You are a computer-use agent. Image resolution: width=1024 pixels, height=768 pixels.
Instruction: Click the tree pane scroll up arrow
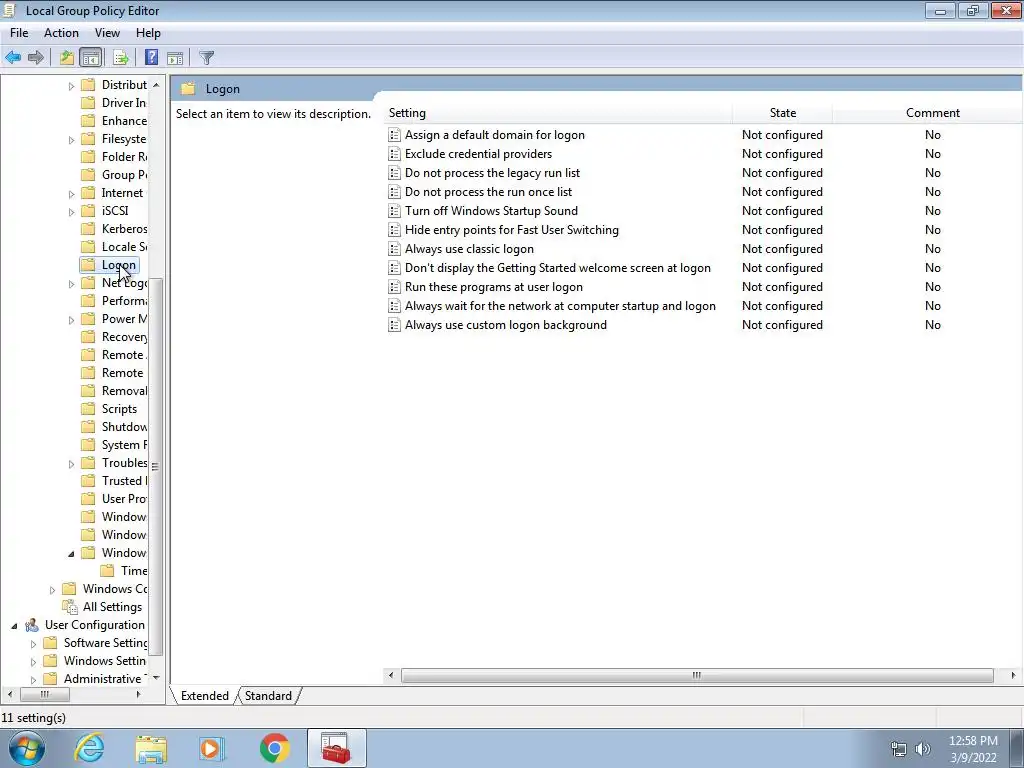pyautogui.click(x=155, y=85)
